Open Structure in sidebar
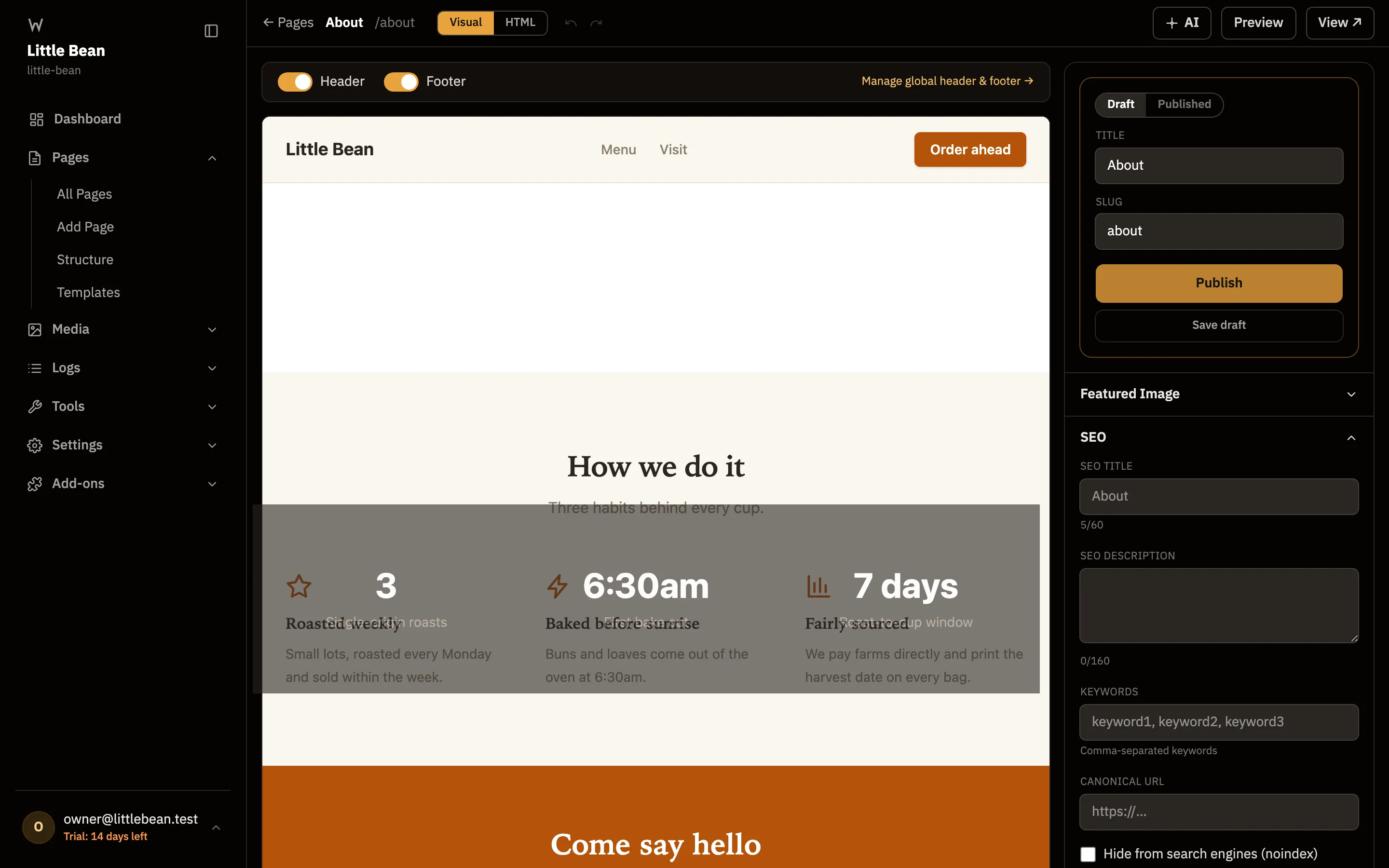1389x868 pixels. (85, 259)
